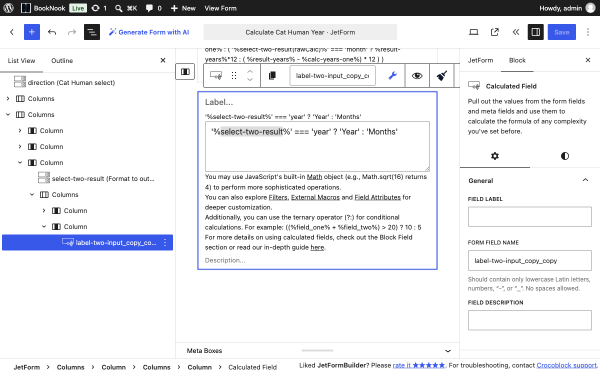Collapse toolbar with double chevron icon
The width and height of the screenshot is (600, 375).
[x=515, y=32]
